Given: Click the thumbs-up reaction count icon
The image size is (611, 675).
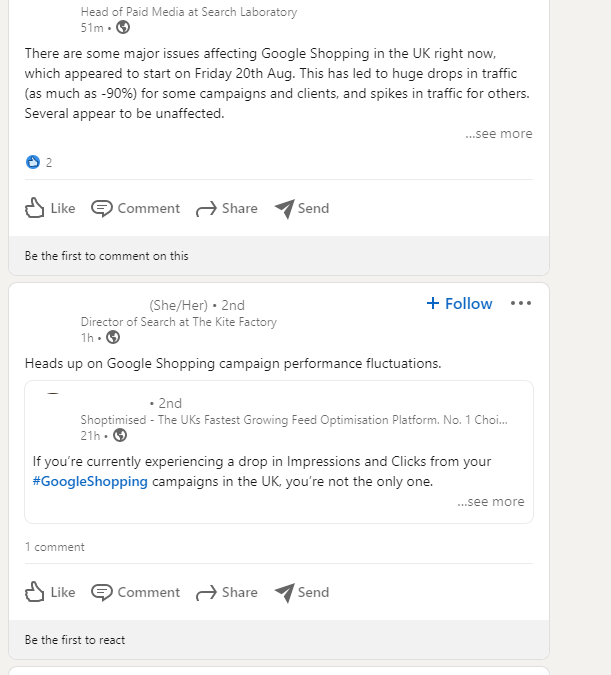Looking at the screenshot, I should [33, 162].
